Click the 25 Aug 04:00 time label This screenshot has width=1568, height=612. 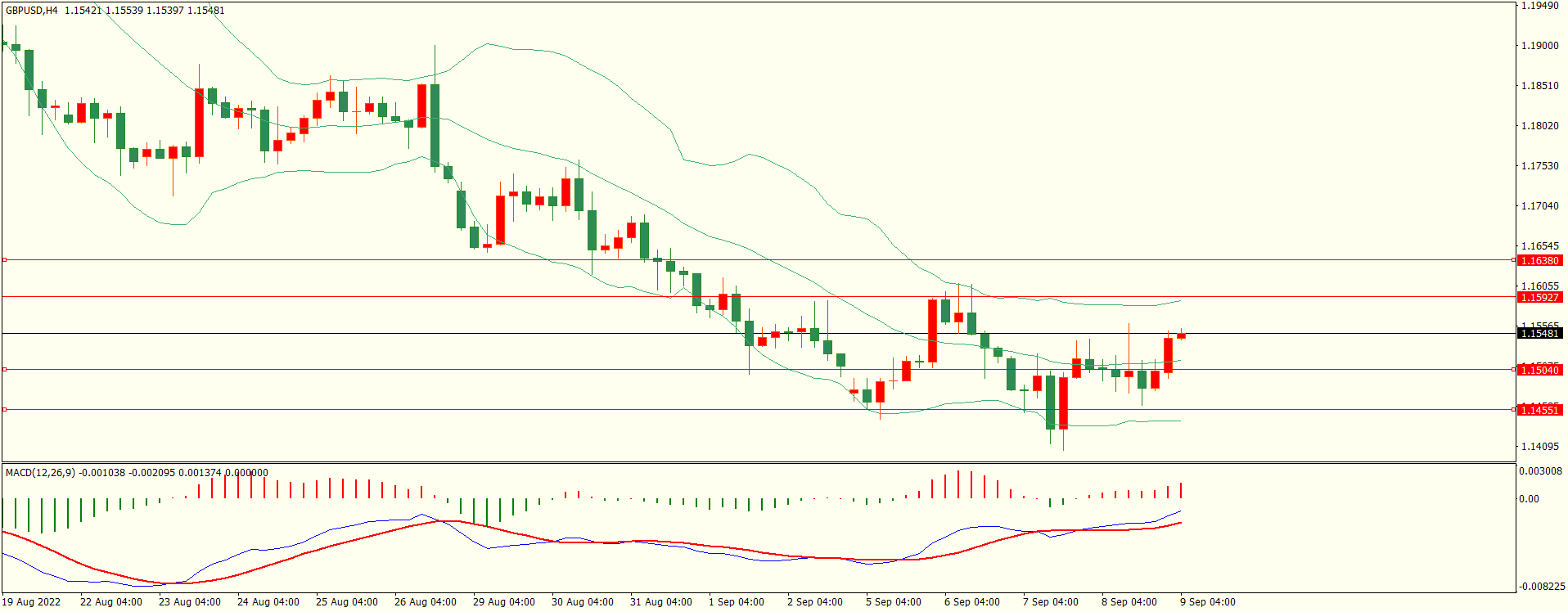point(347,602)
